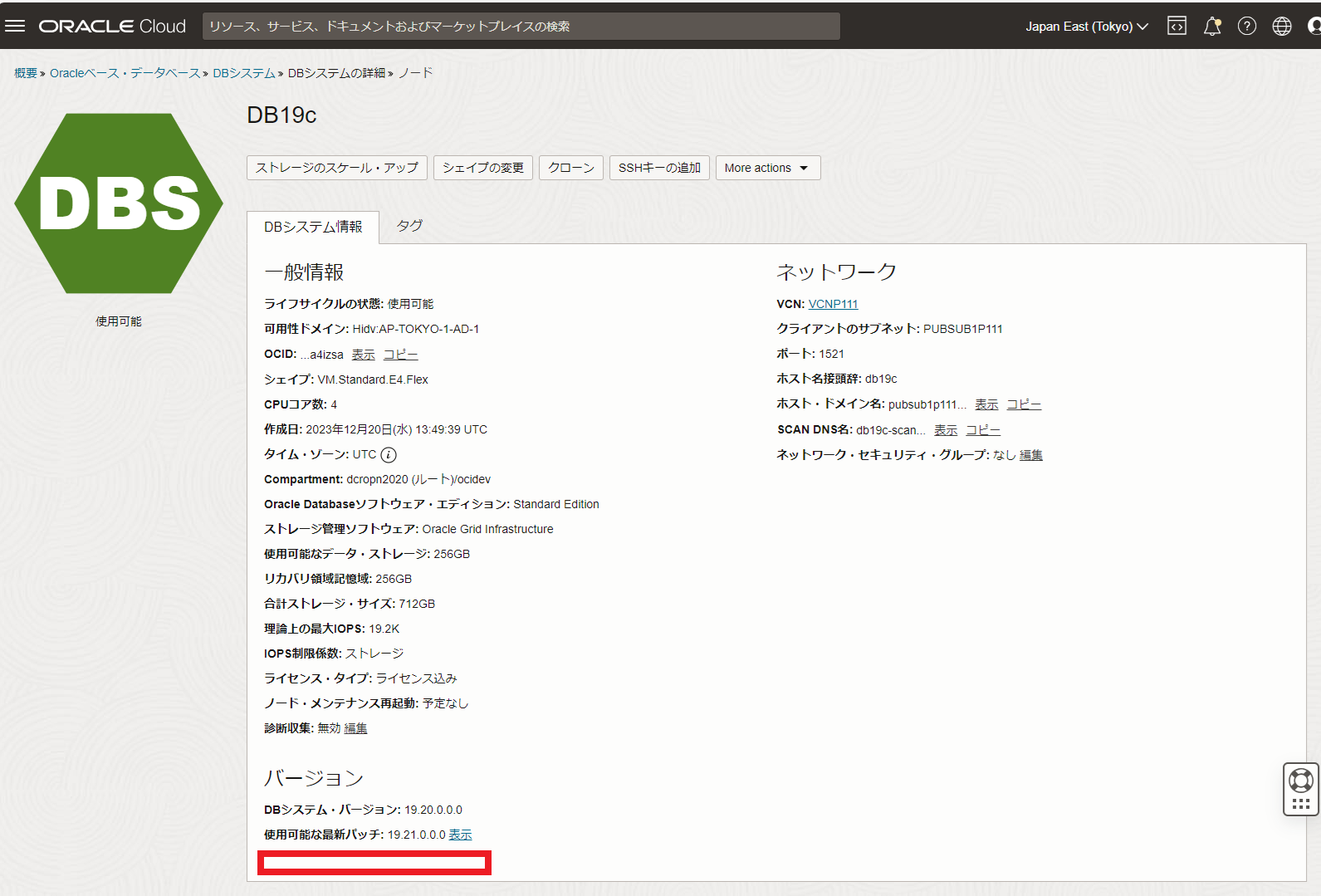1321x896 pixels.
Task: Copy the OCID value
Action: click(x=400, y=355)
